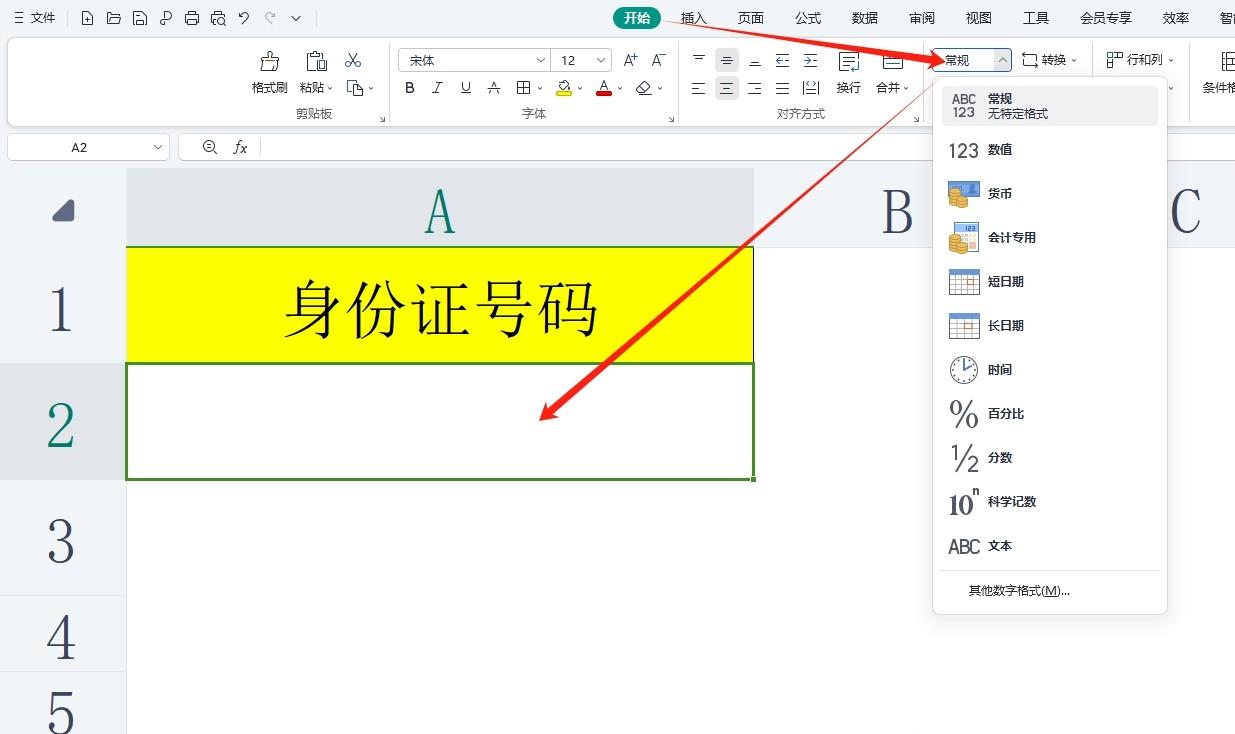Switch to the 数据 tab
1235x734 pixels.
(865, 18)
